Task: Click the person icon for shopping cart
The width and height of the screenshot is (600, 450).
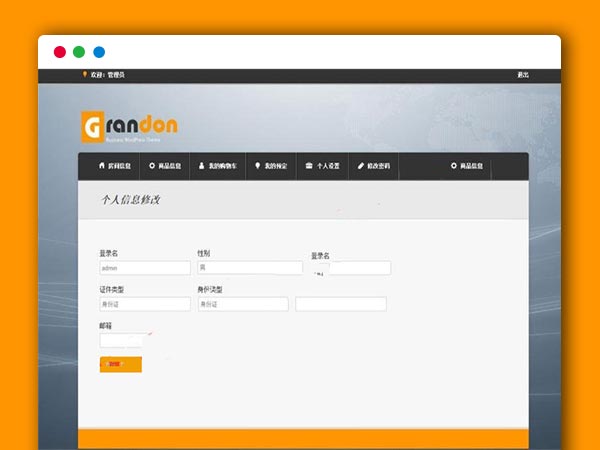Action: tap(202, 166)
